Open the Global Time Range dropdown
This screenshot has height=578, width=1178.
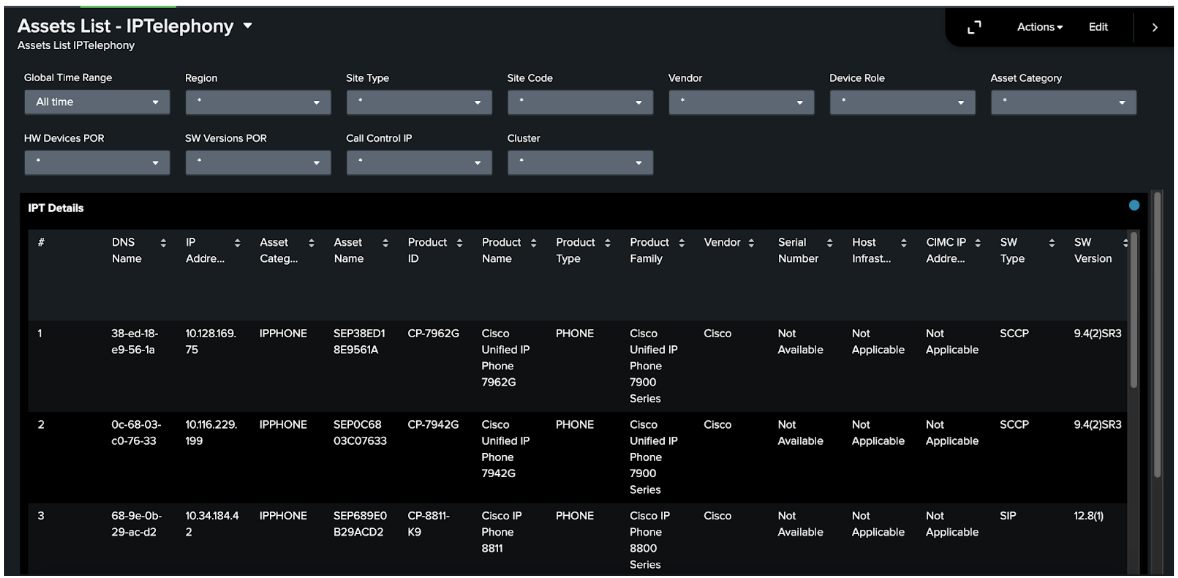(x=97, y=103)
